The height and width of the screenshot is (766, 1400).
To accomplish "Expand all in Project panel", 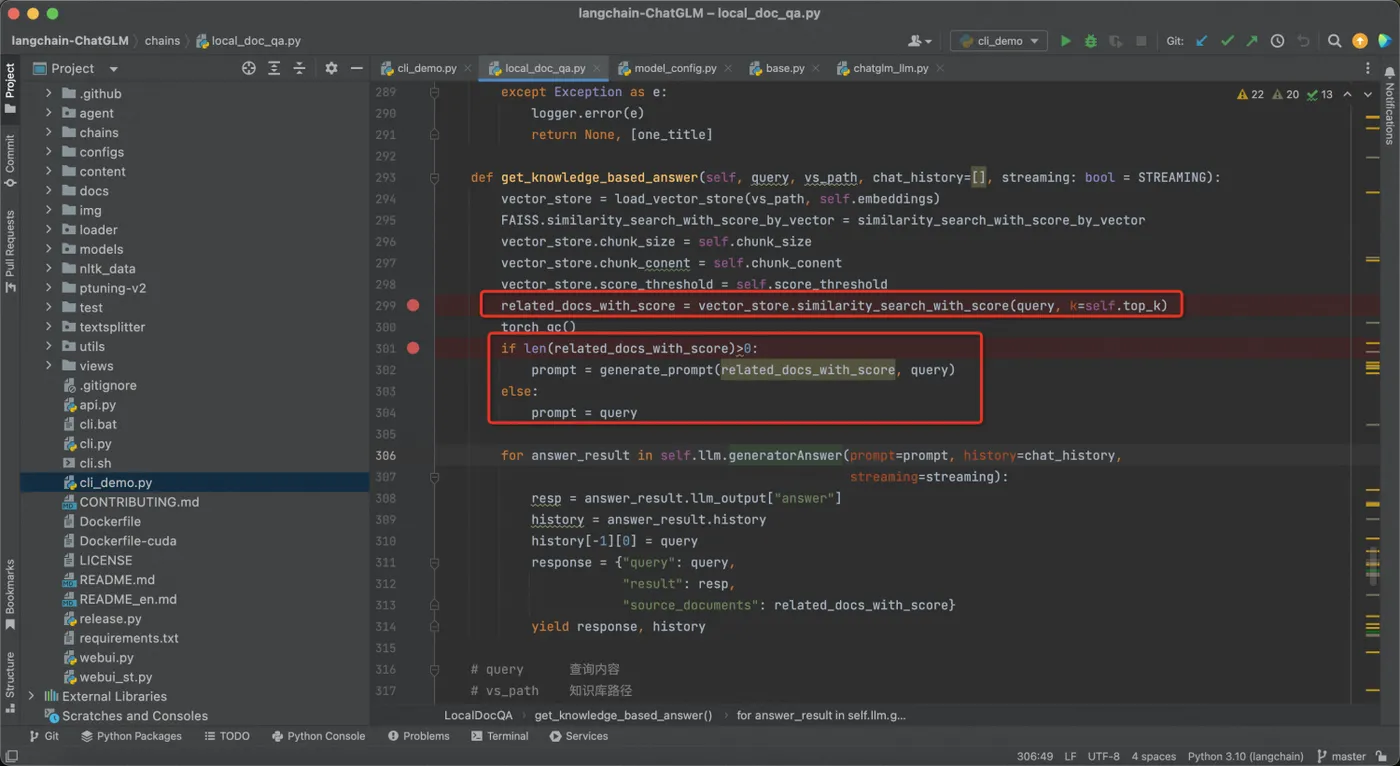I will pos(274,68).
